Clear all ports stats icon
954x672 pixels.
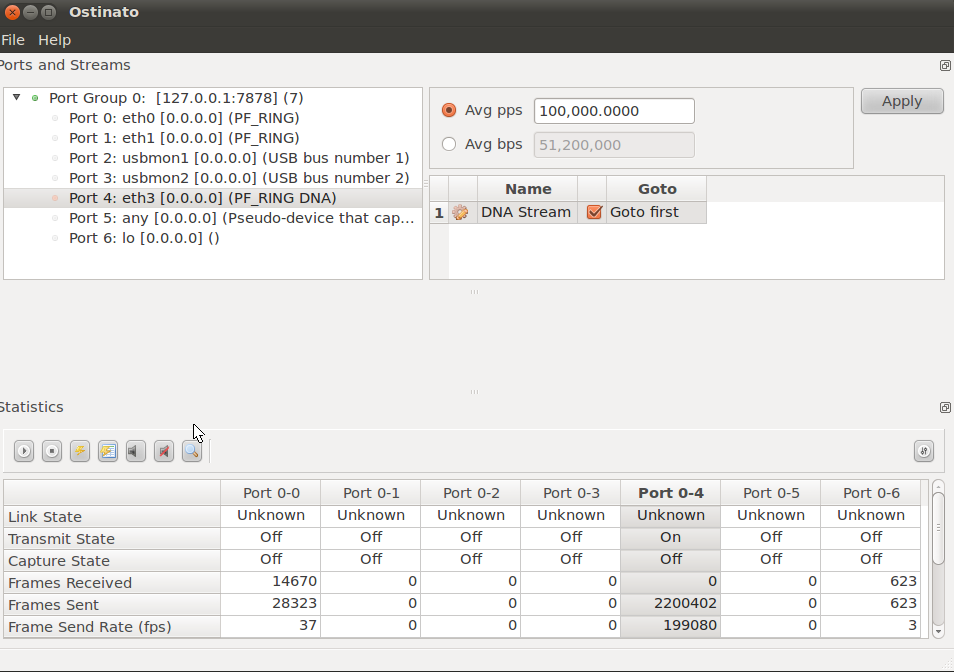(108, 451)
